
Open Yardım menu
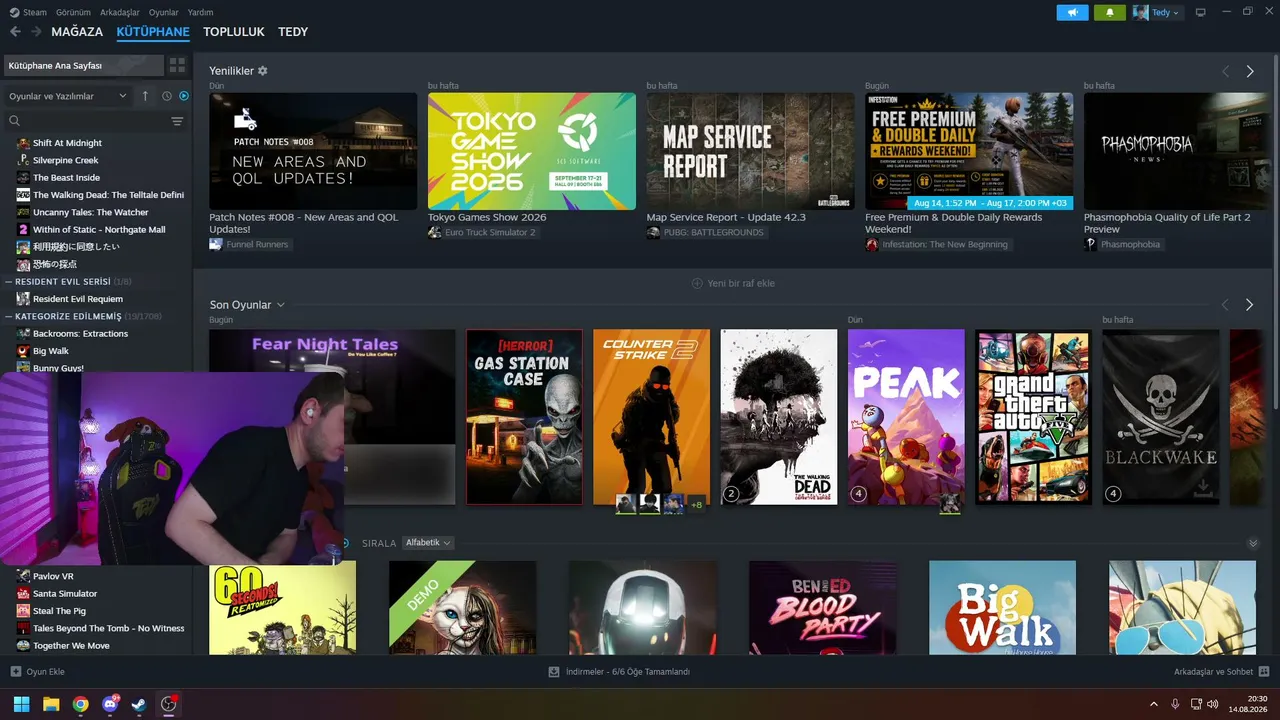[x=200, y=12]
